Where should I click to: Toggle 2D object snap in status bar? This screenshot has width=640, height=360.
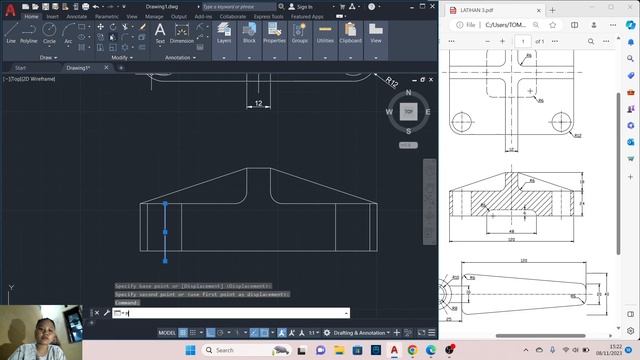click(x=264, y=333)
